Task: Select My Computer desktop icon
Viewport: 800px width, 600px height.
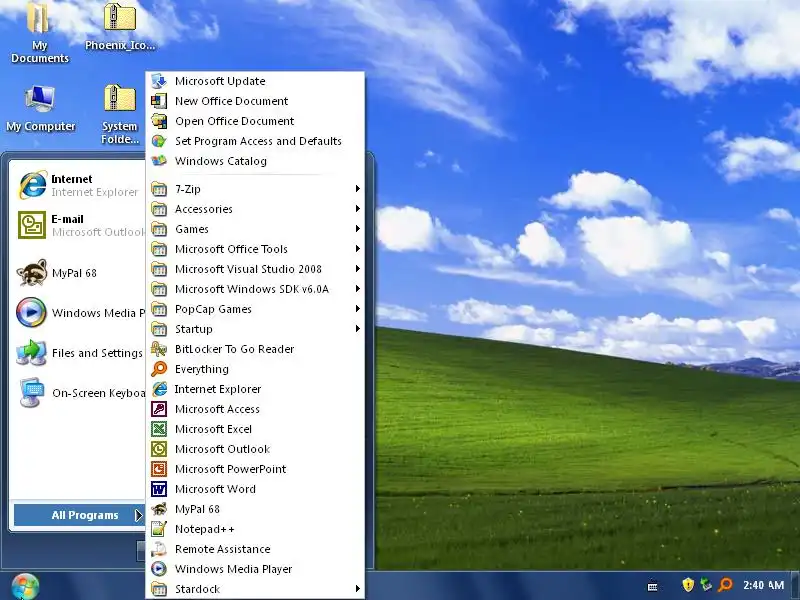Action: click(x=40, y=109)
